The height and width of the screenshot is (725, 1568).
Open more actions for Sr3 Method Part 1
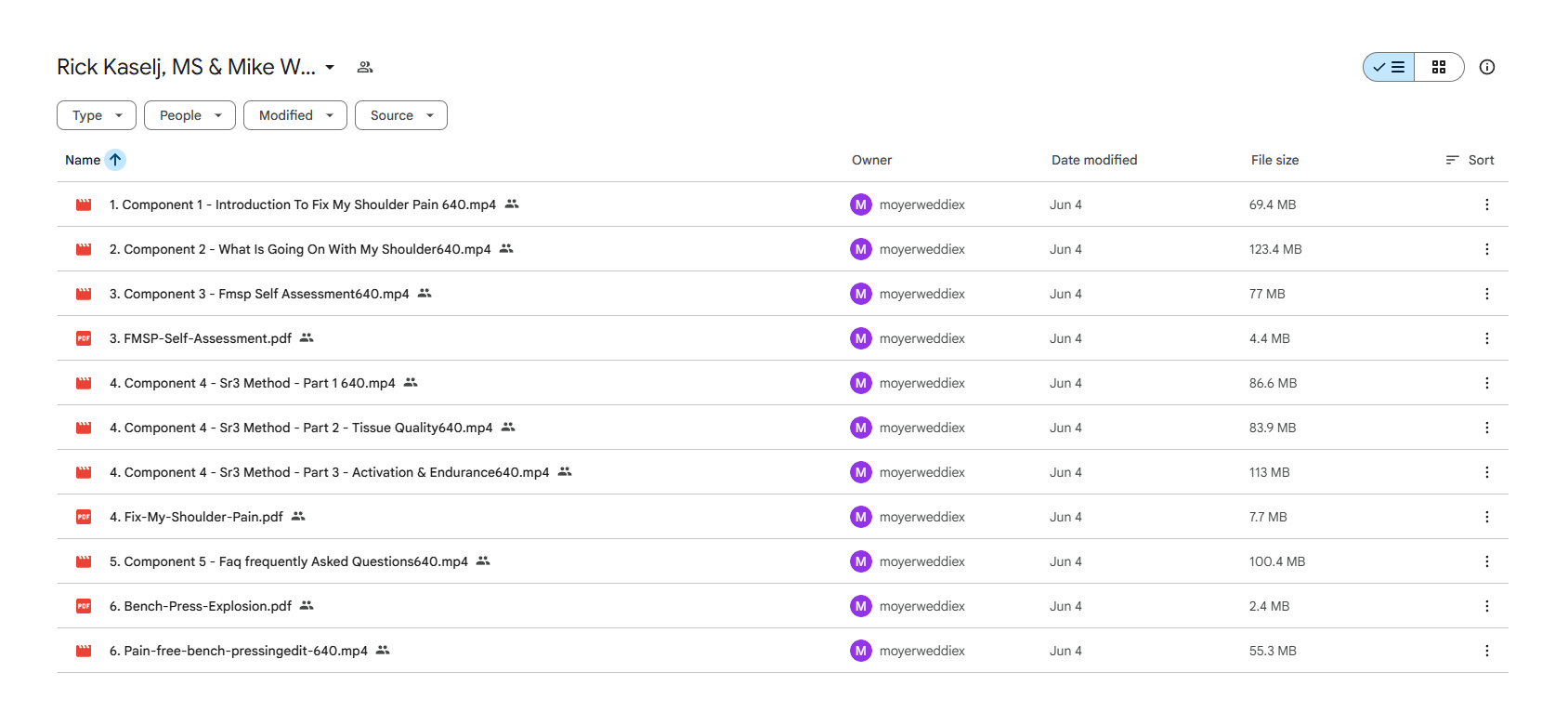point(1487,383)
